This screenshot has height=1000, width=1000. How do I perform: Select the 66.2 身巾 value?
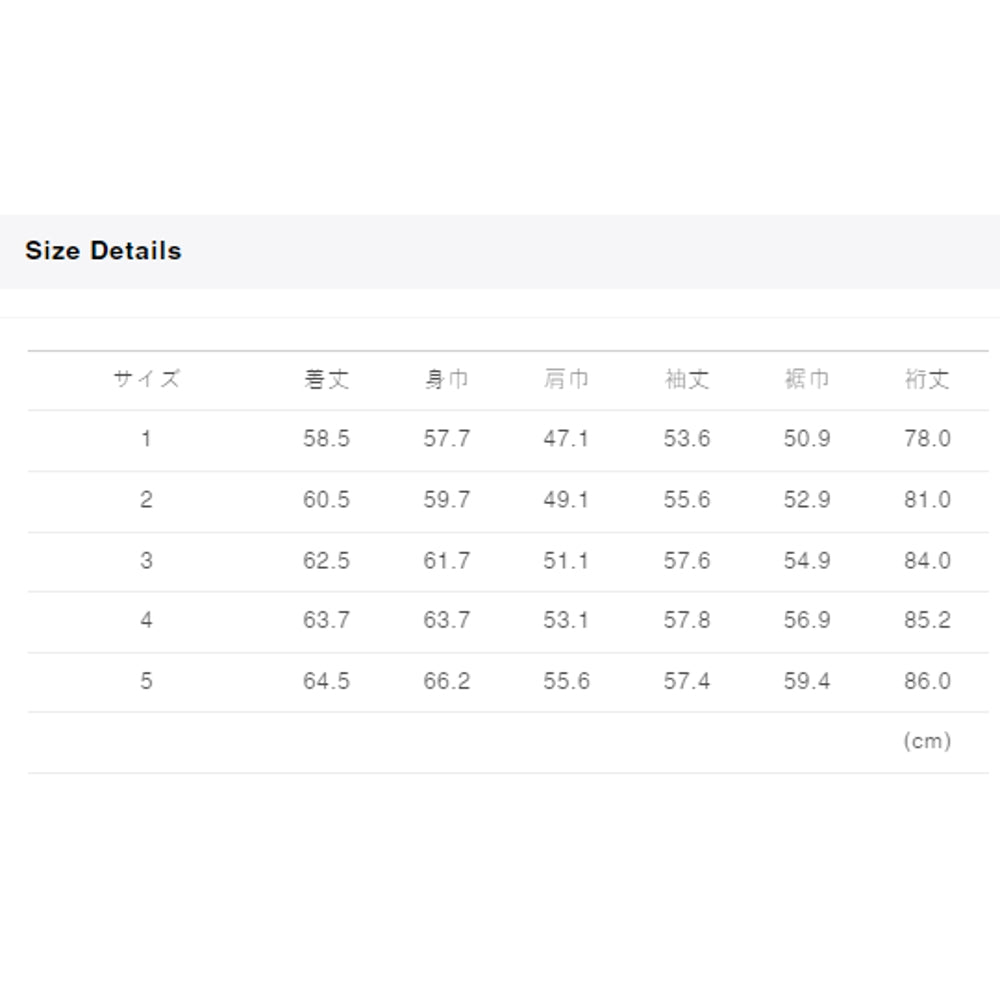(446, 682)
